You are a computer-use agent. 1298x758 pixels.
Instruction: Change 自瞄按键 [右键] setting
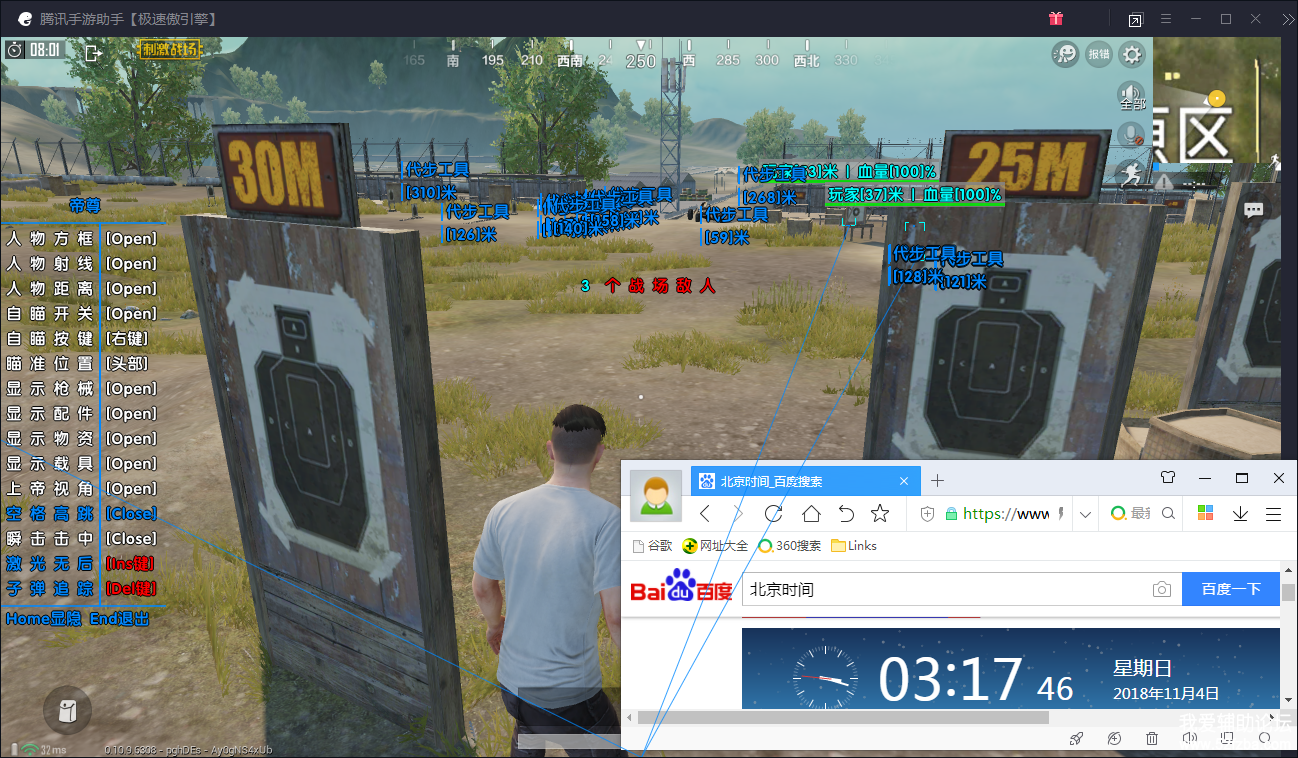pyautogui.click(x=78, y=339)
